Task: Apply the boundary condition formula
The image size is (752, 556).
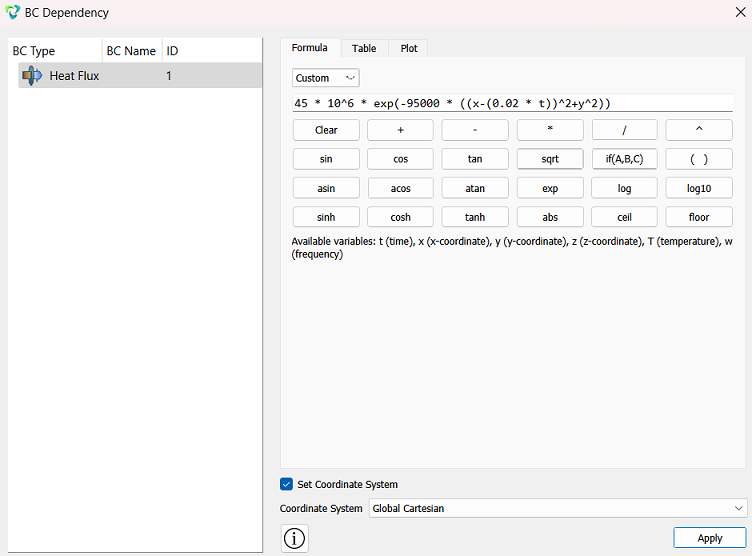Action: [709, 538]
